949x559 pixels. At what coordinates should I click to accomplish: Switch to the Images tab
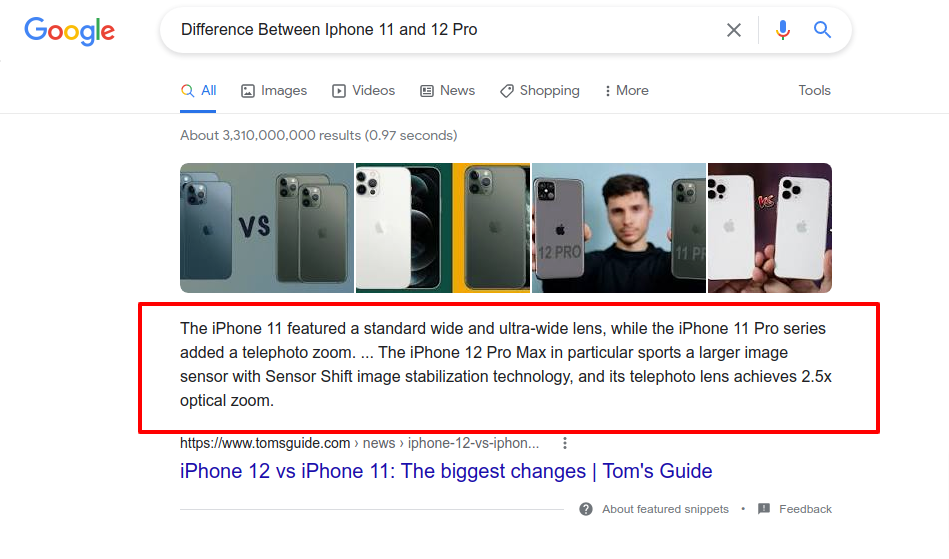(x=274, y=91)
